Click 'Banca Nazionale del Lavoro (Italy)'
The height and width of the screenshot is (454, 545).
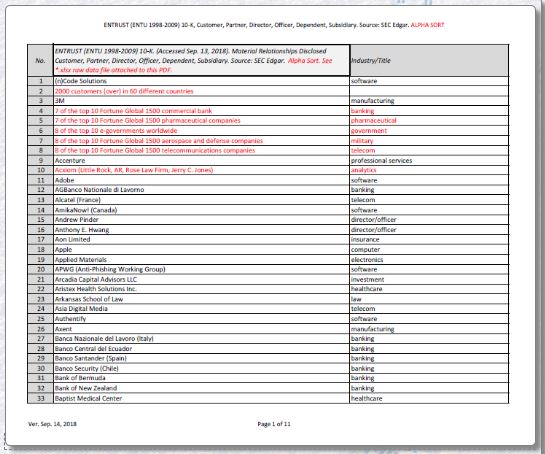(104, 339)
